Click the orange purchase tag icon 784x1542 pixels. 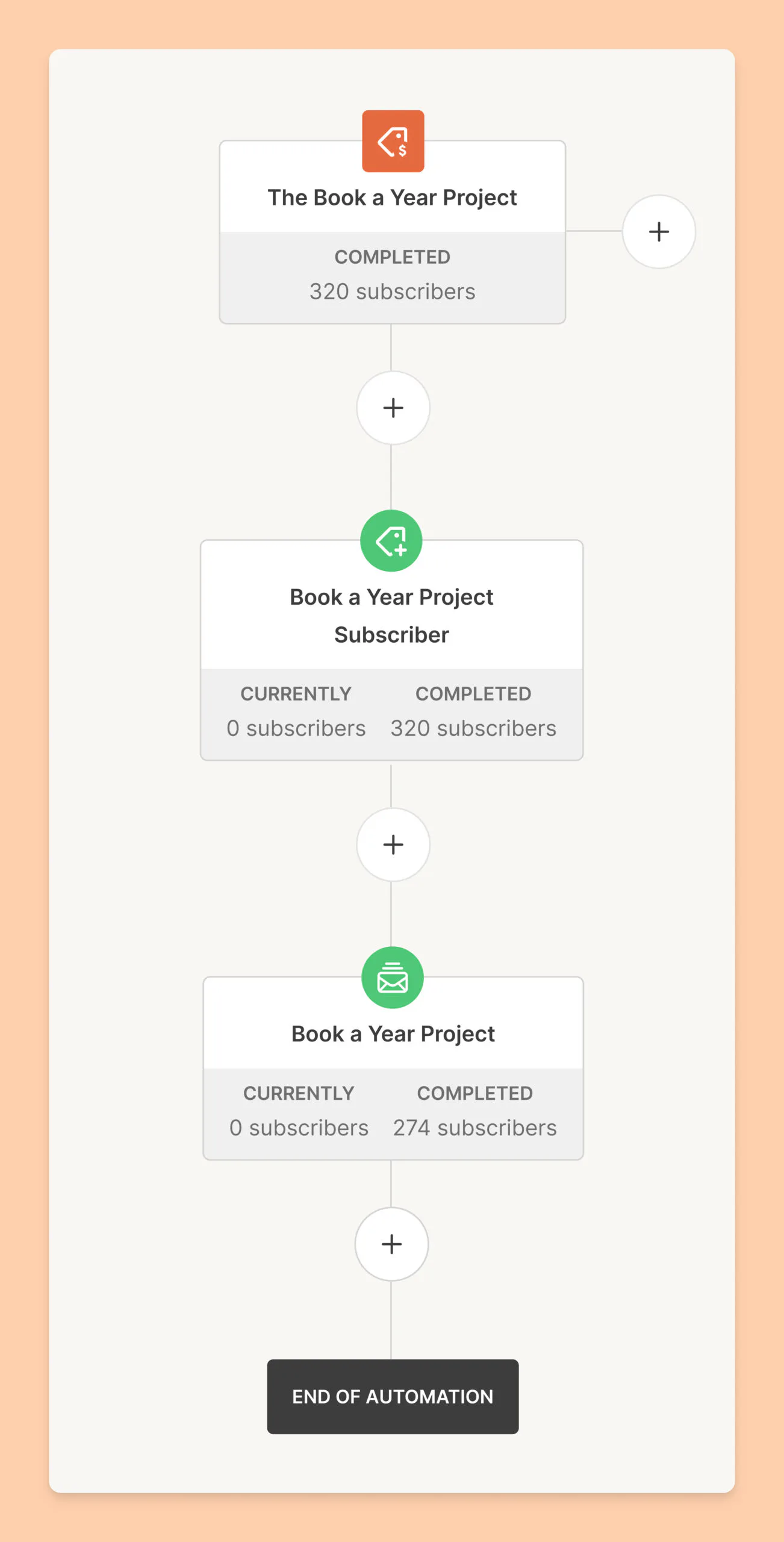393,142
